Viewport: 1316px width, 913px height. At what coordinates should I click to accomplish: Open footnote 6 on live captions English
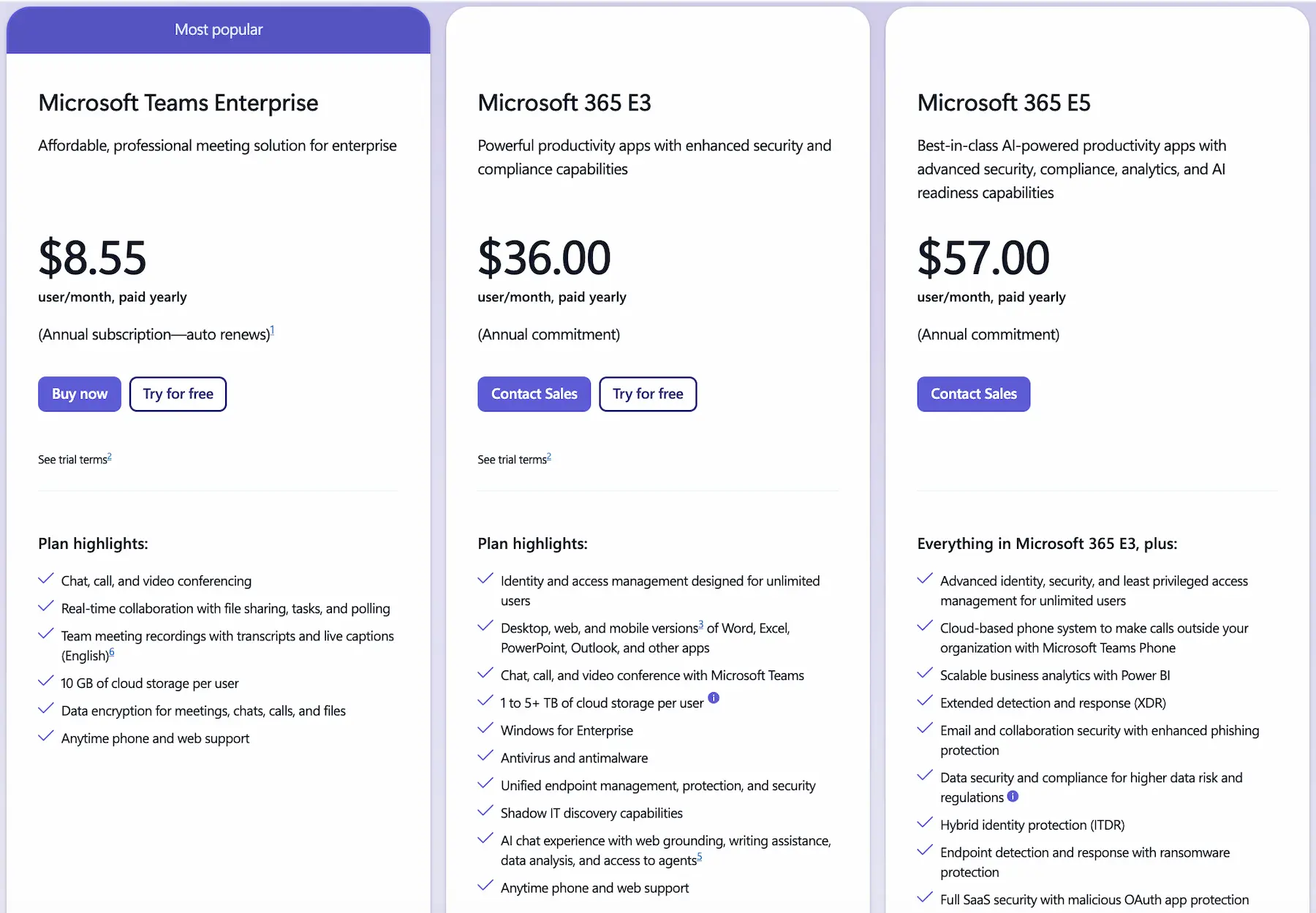pos(112,651)
